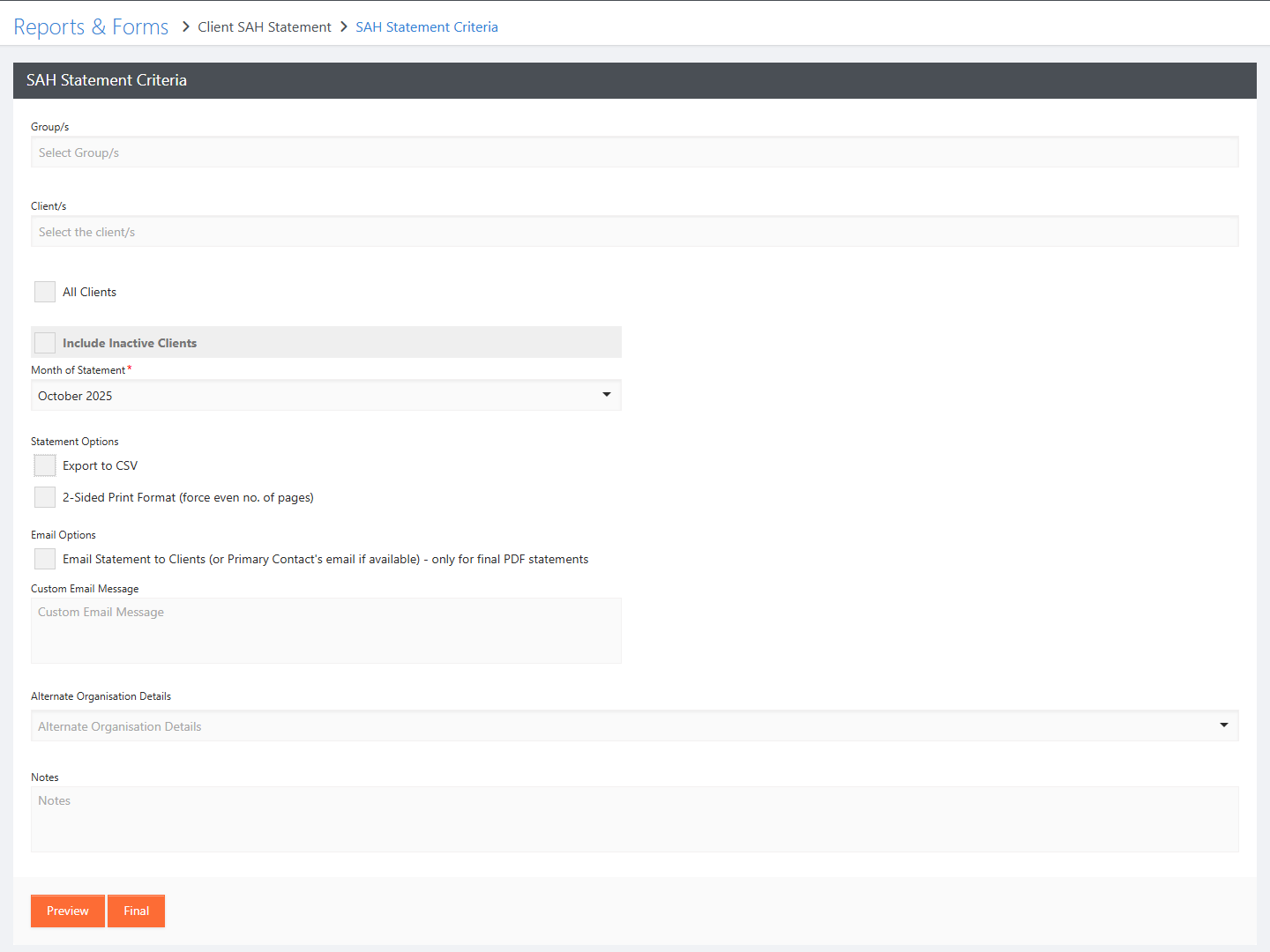This screenshot has width=1270, height=952.
Task: Click the Select the client/s field
Action: tap(635, 232)
